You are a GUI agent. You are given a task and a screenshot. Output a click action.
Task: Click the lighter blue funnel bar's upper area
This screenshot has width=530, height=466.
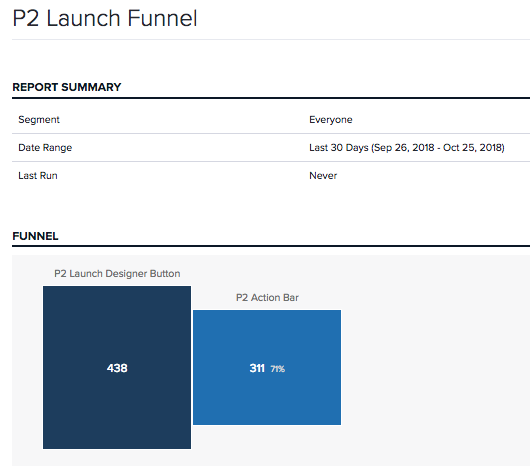[267, 331]
